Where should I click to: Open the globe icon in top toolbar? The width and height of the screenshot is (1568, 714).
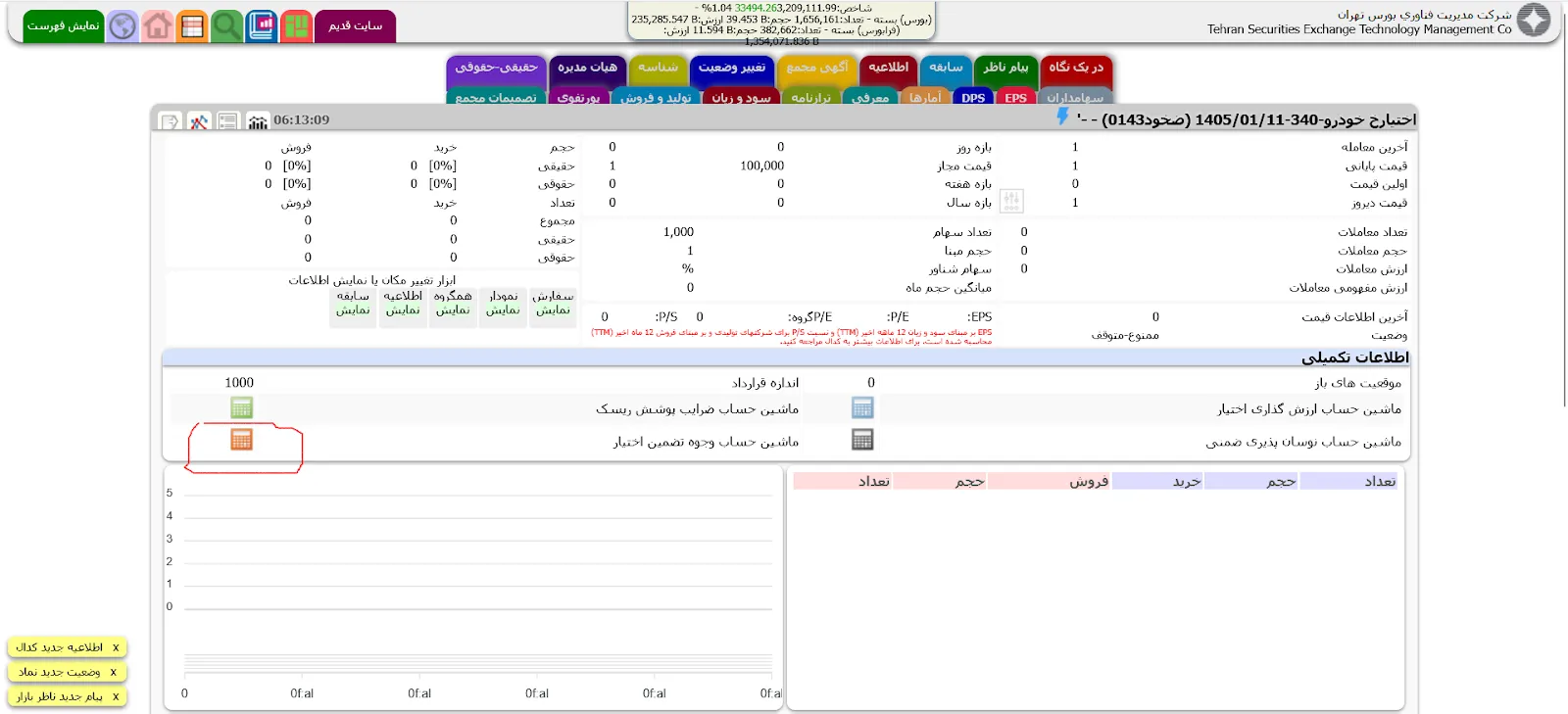point(122,26)
